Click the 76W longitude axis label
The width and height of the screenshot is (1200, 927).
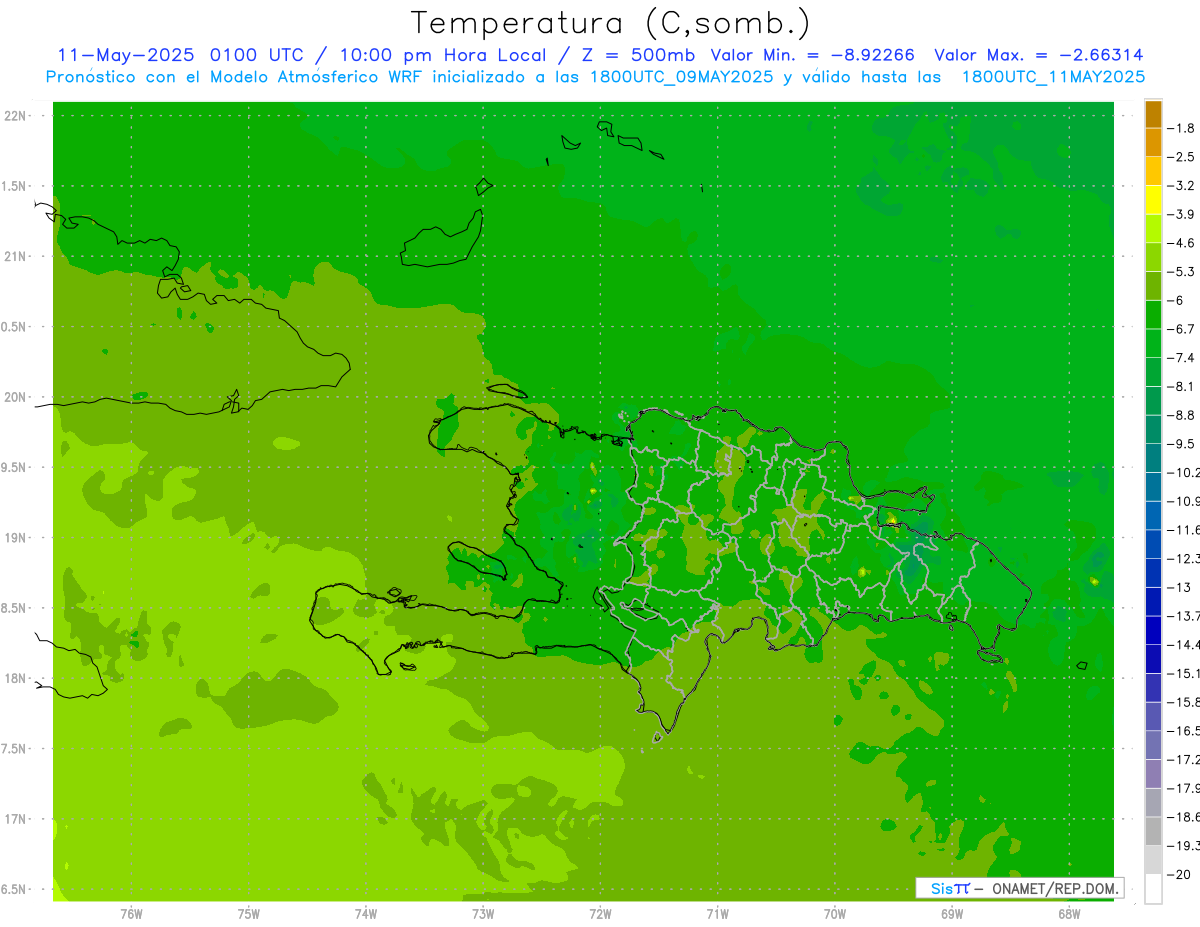(131, 913)
